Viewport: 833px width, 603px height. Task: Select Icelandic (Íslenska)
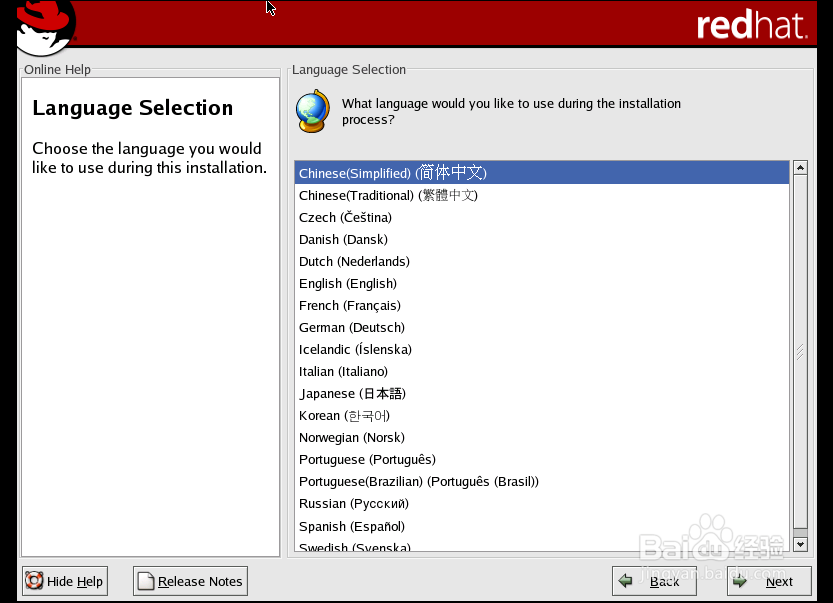(x=542, y=350)
